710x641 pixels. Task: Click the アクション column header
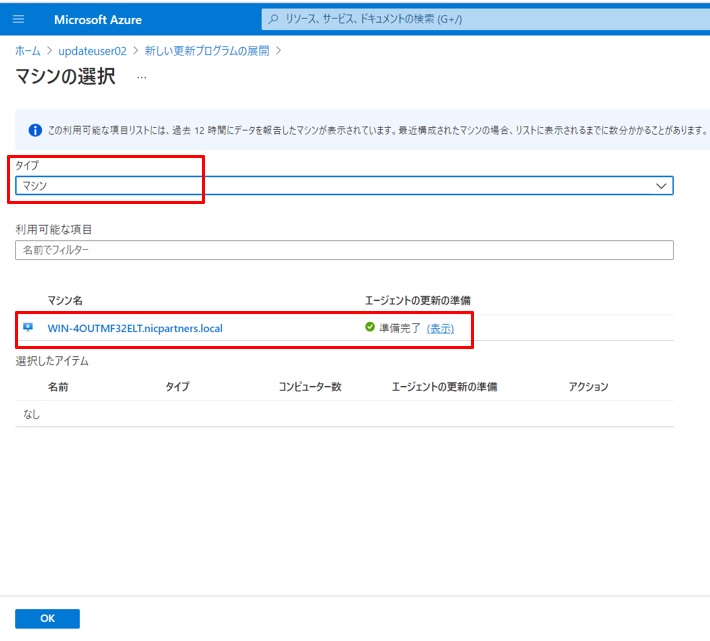coord(588,386)
